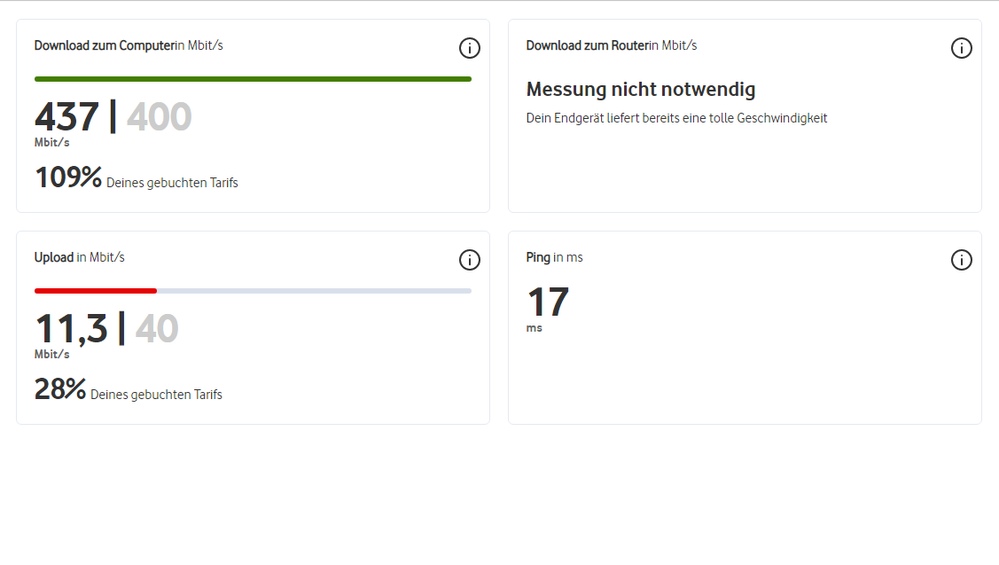Click the grey 40 booked upload value
This screenshot has height=565, width=999.
point(156,329)
